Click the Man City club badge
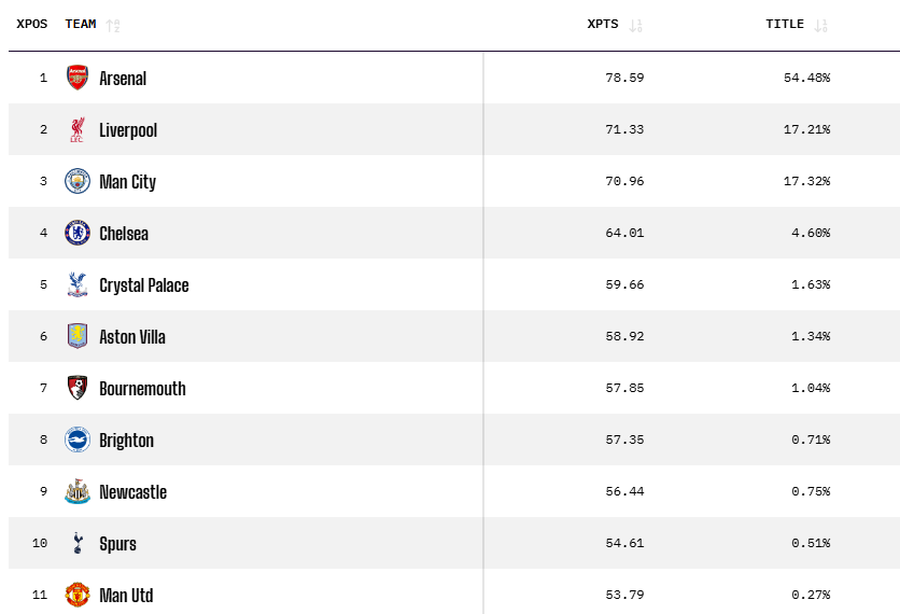900x614 pixels. point(77,181)
